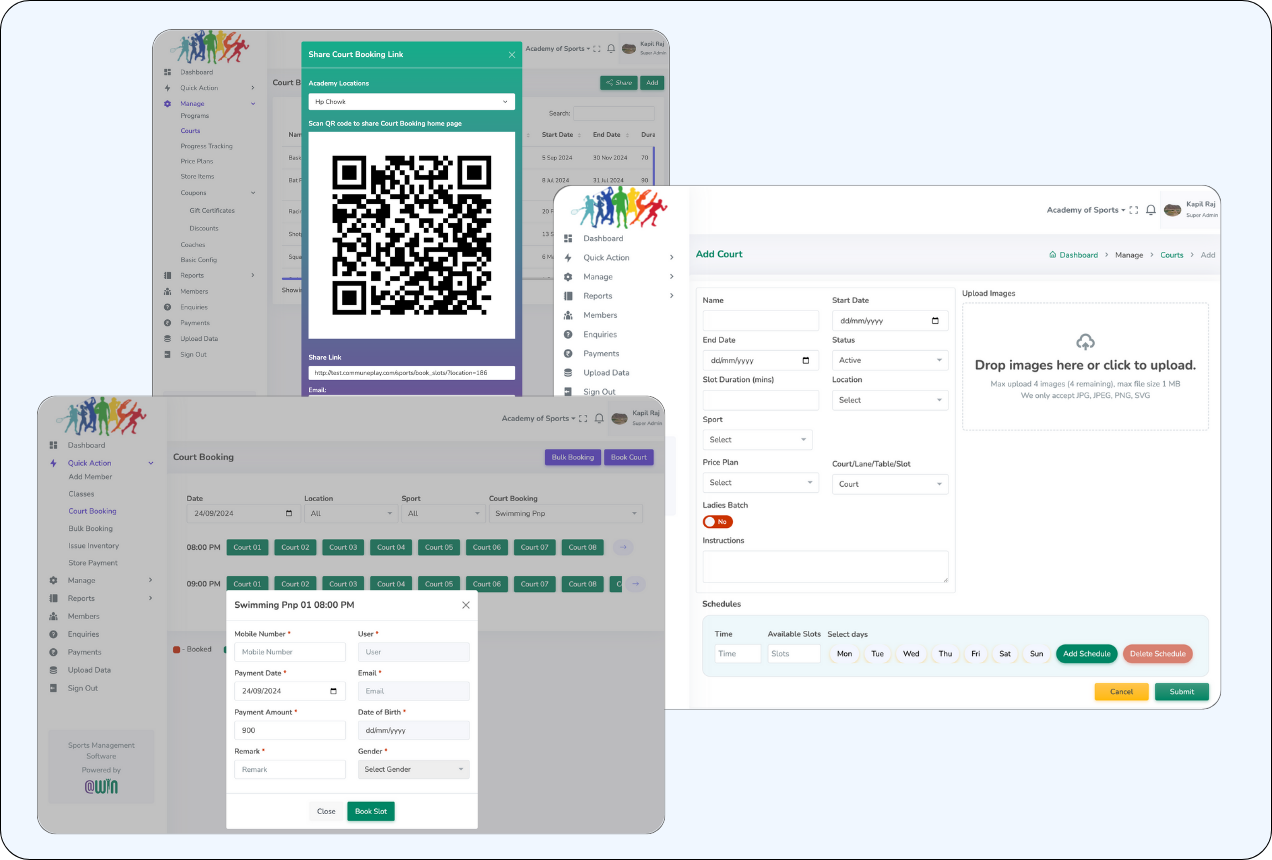The width and height of the screenshot is (1272, 860).
Task: Toggle the Sun day in Schedules
Action: click(1036, 654)
